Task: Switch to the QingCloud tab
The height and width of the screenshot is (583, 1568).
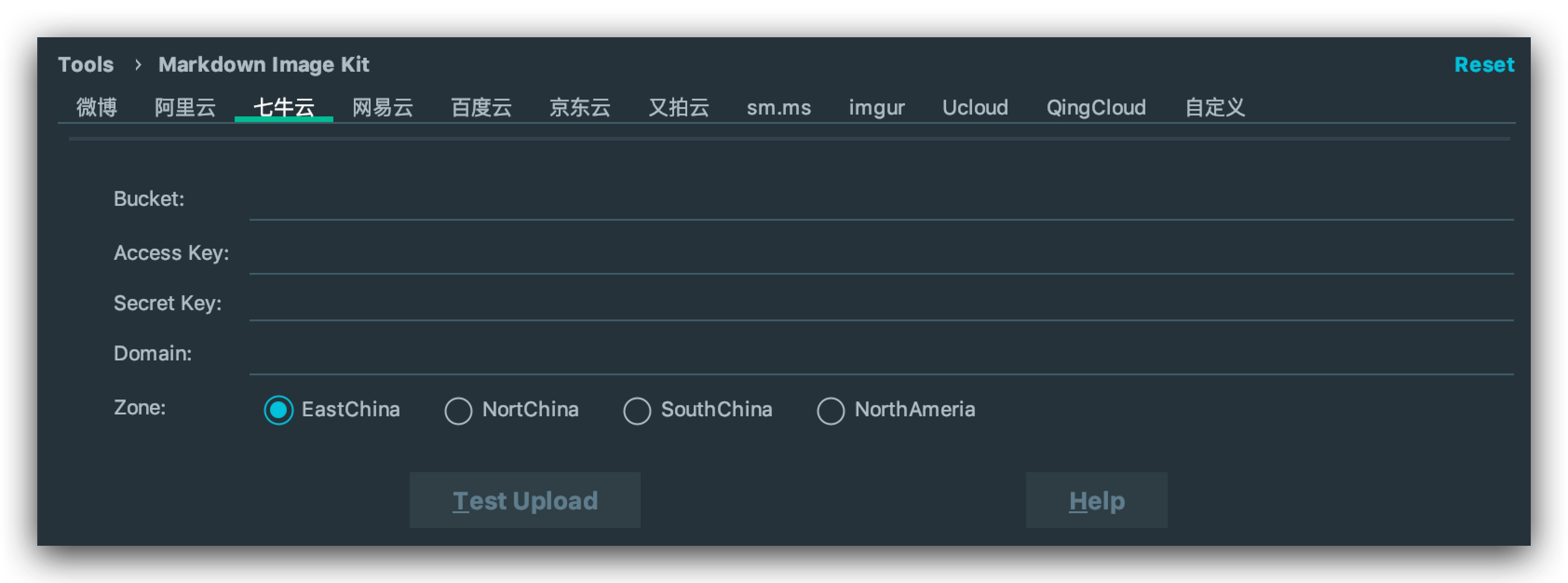Action: [x=1095, y=108]
